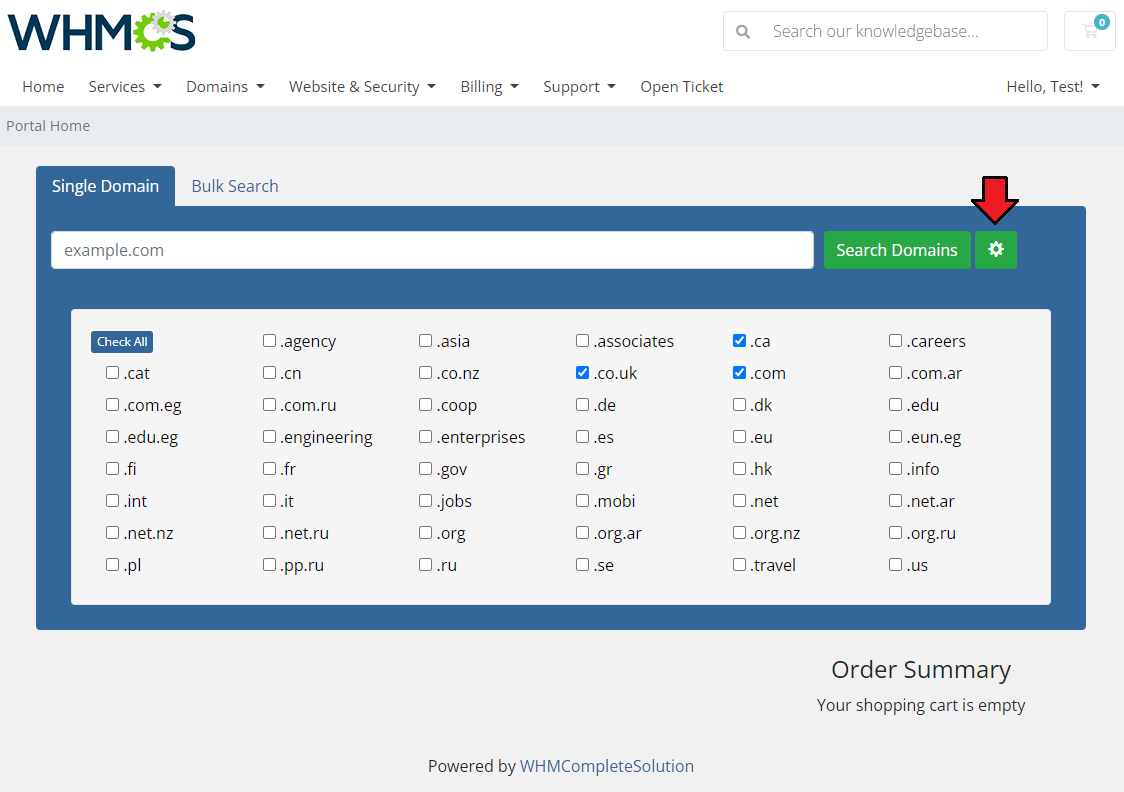Check the .net.ar extension
The width and height of the screenshot is (1124, 792).
[x=895, y=500]
